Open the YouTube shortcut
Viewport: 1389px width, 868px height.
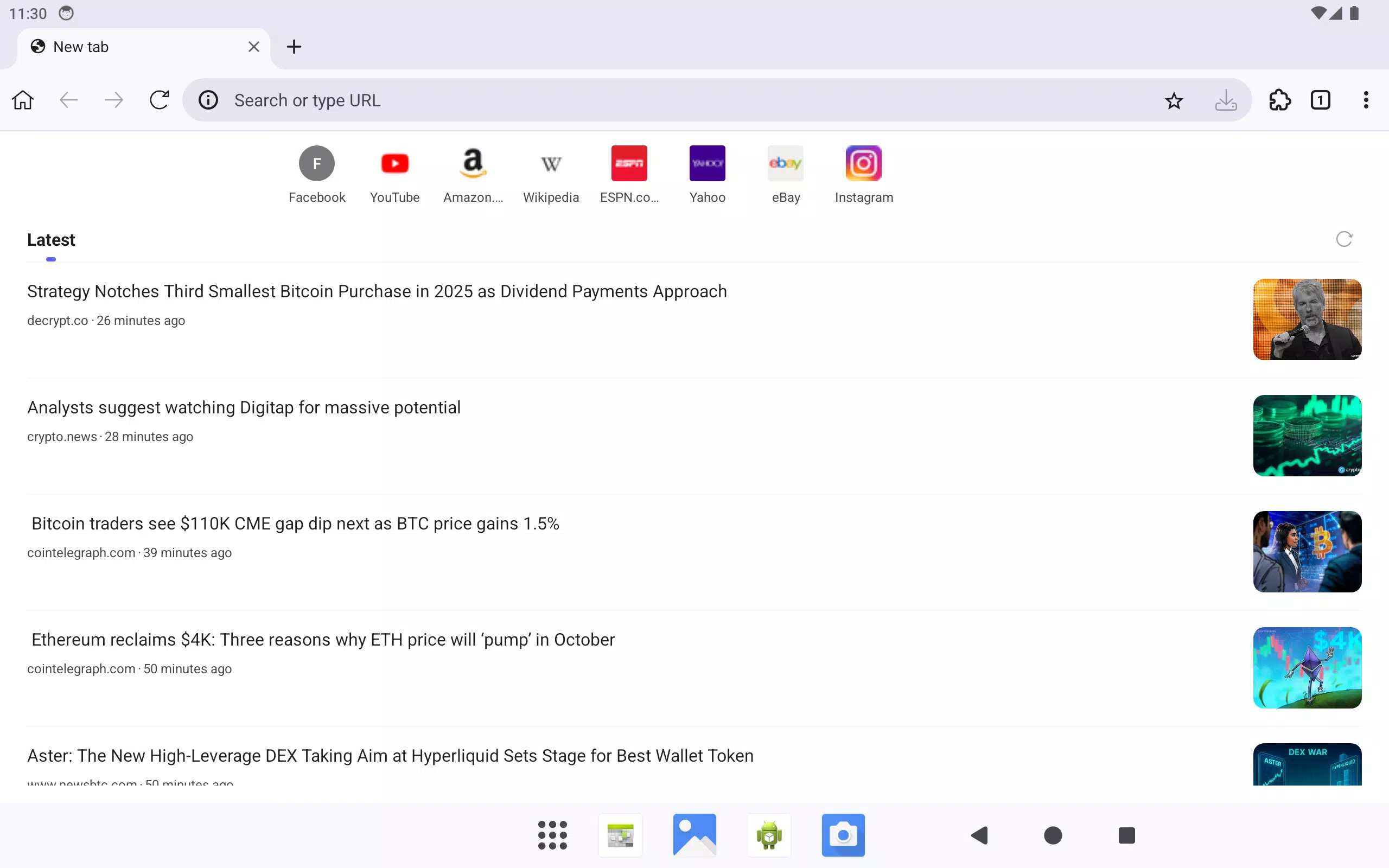pyautogui.click(x=395, y=175)
